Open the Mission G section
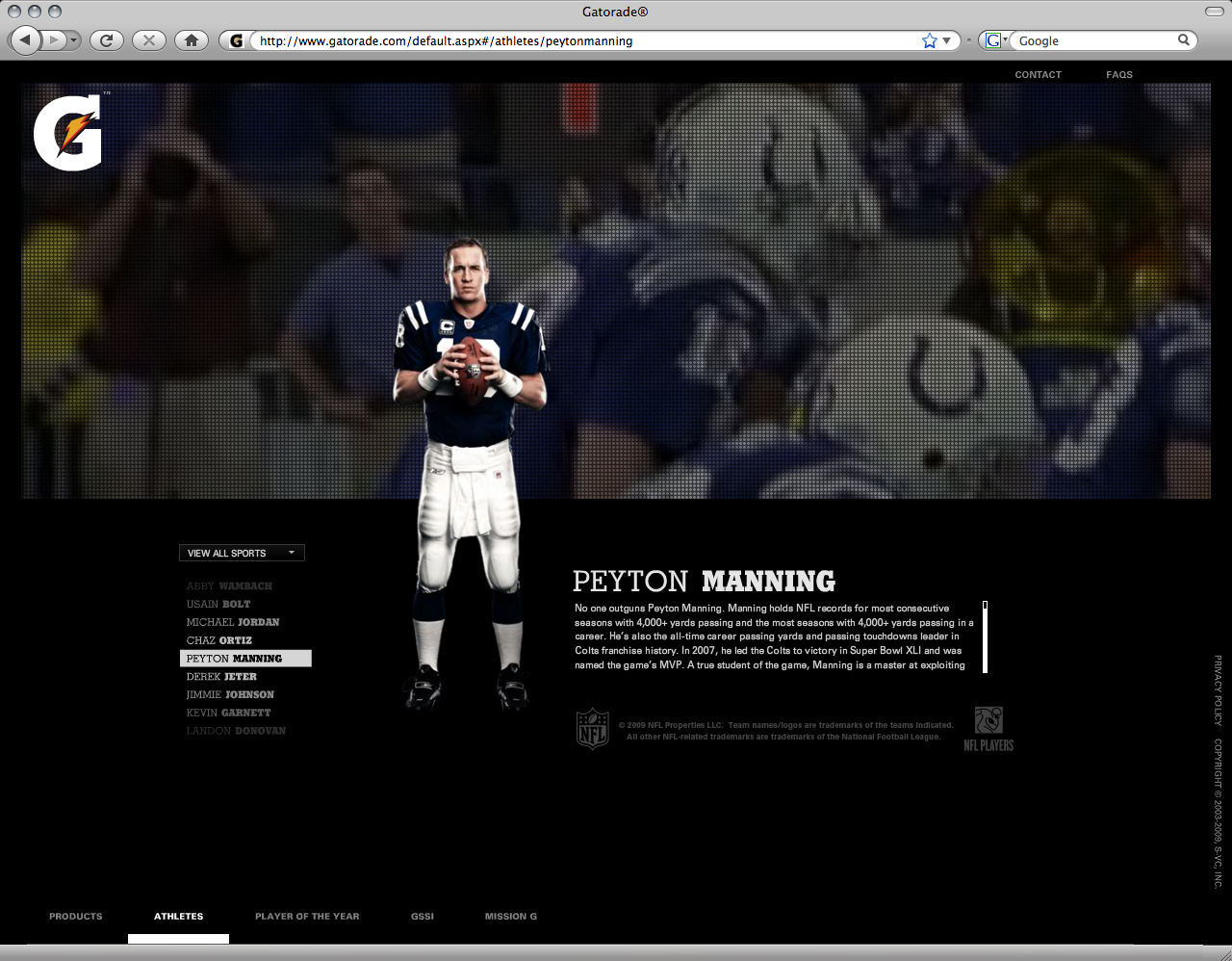The width and height of the screenshot is (1232, 961). tap(511, 917)
